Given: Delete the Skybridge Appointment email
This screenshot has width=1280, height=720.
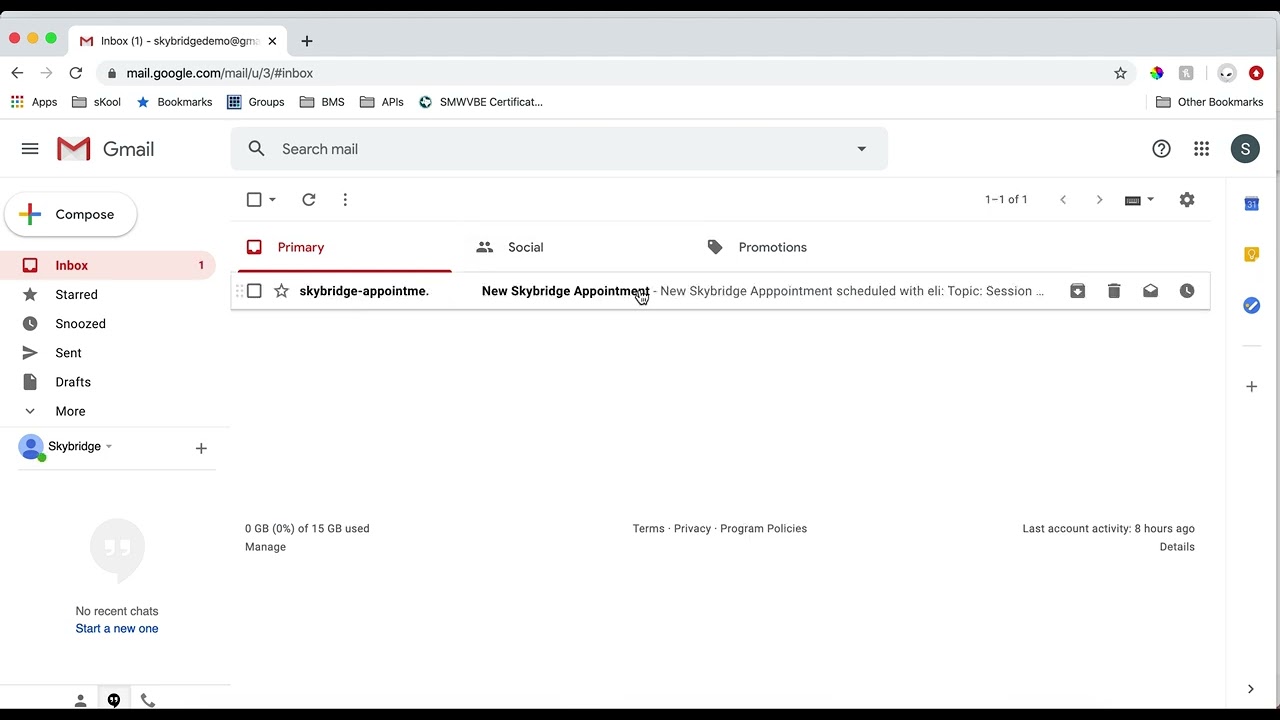Looking at the screenshot, I should (x=1114, y=291).
